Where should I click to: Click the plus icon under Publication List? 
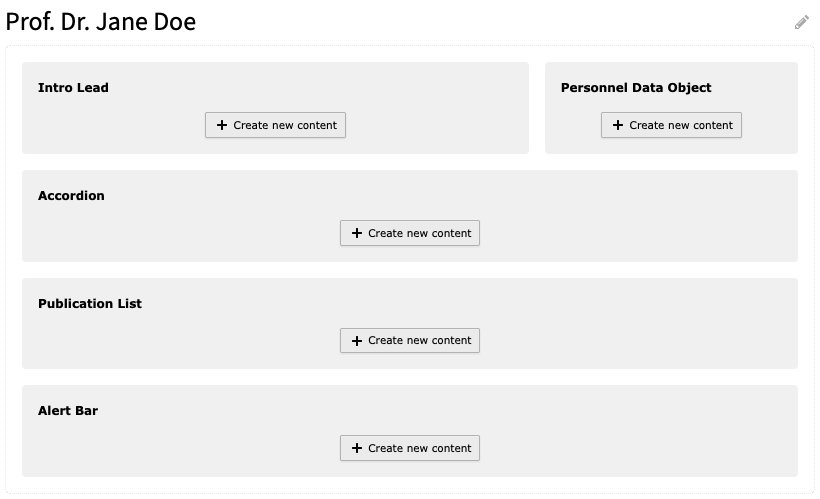tap(356, 341)
